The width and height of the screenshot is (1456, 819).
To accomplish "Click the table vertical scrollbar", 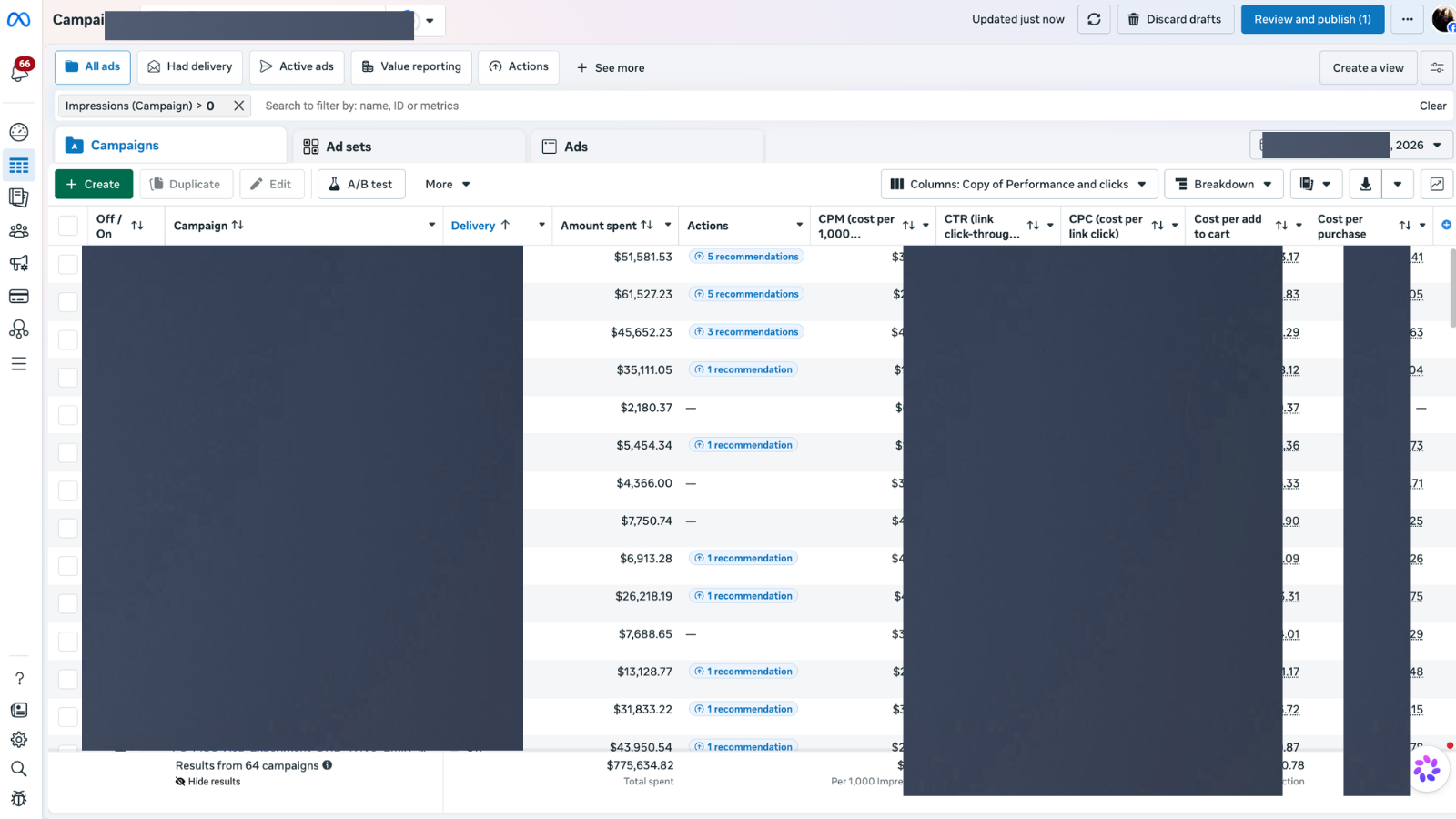I will coord(1452,287).
